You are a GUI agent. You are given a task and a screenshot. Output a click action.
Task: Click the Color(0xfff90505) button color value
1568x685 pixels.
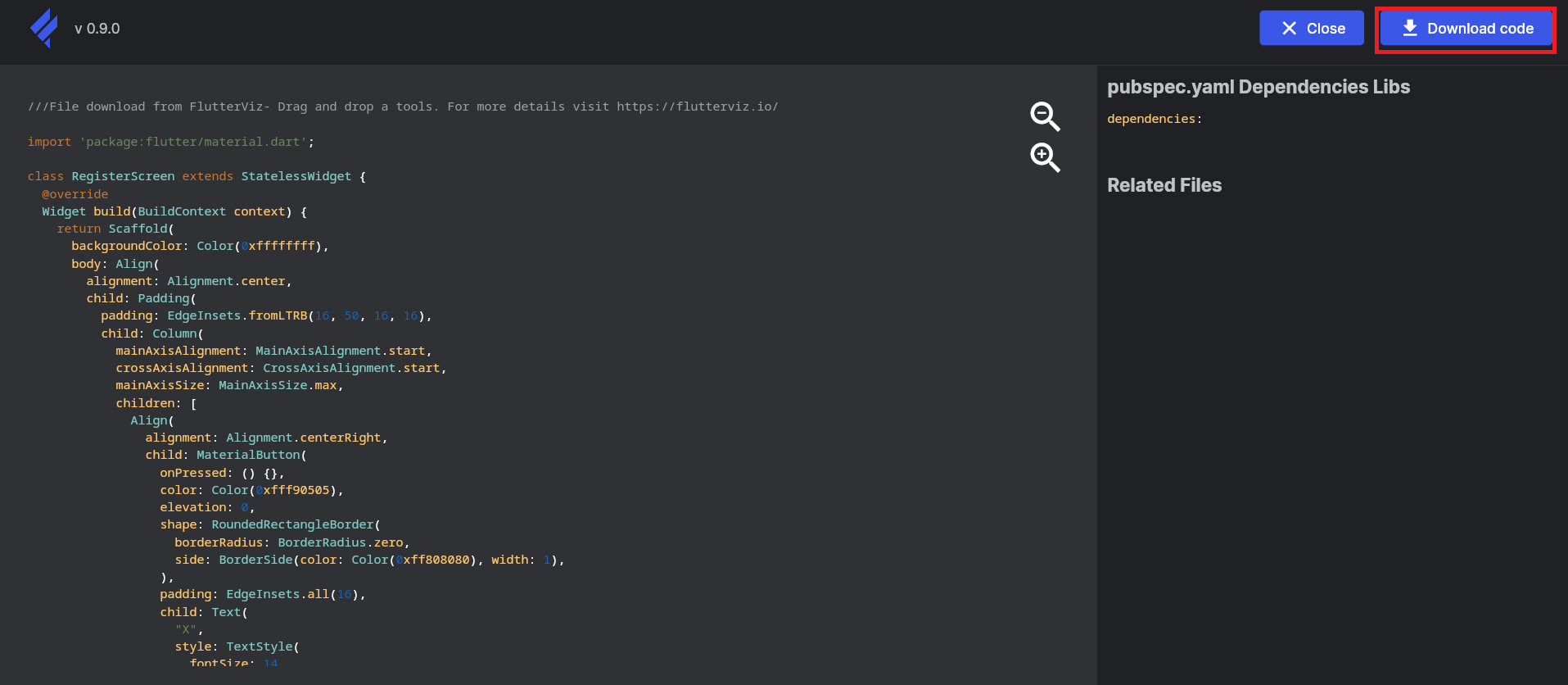pyautogui.click(x=276, y=490)
